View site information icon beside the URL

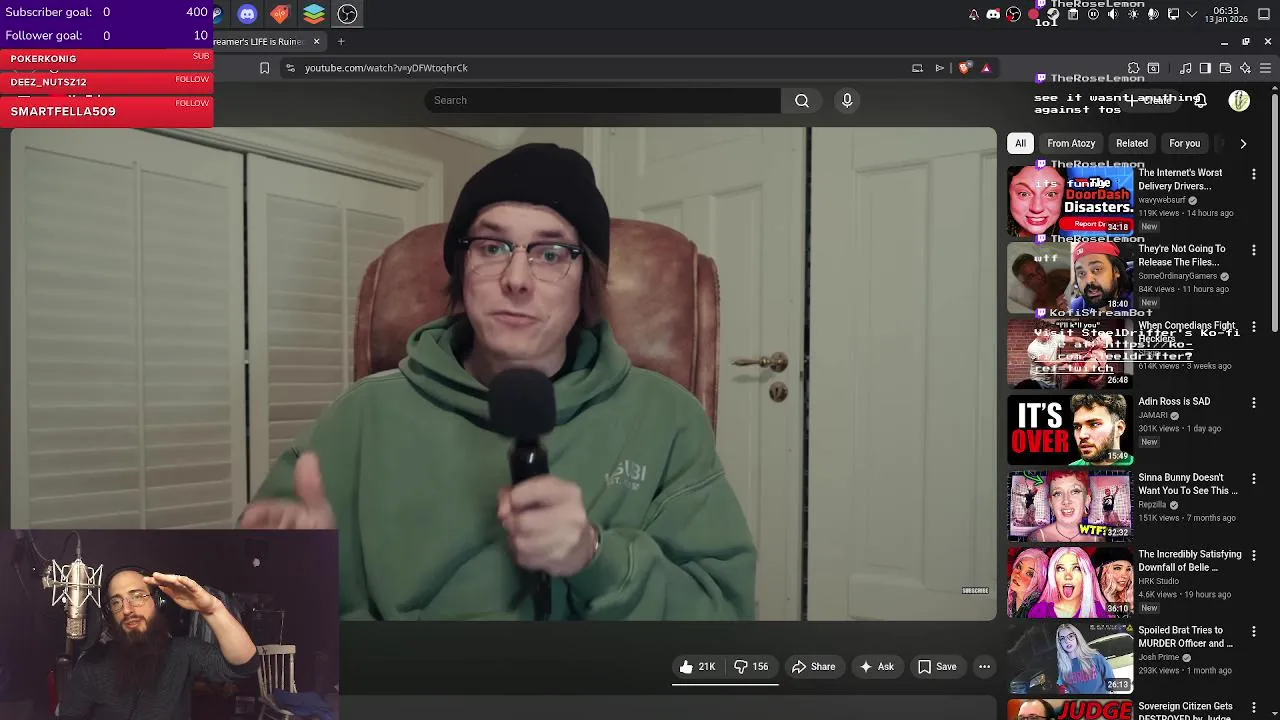coord(290,68)
